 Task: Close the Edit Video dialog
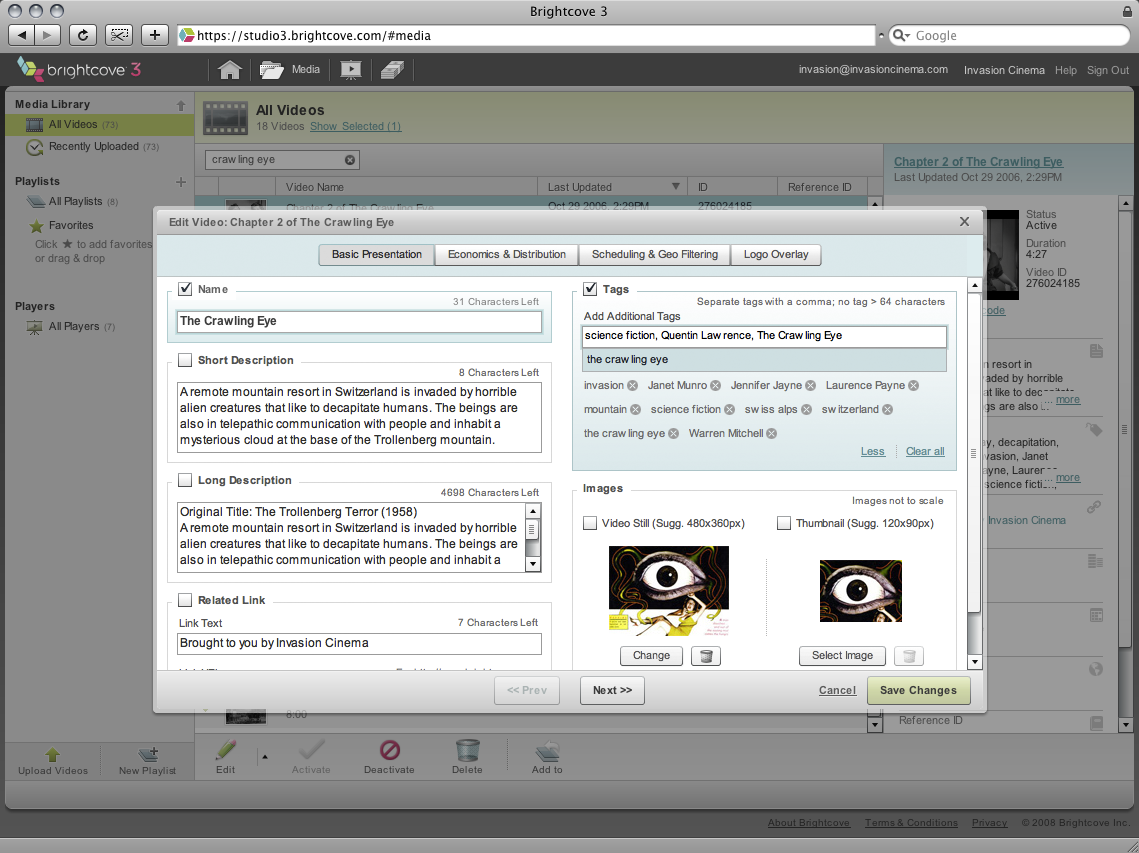pos(964,222)
